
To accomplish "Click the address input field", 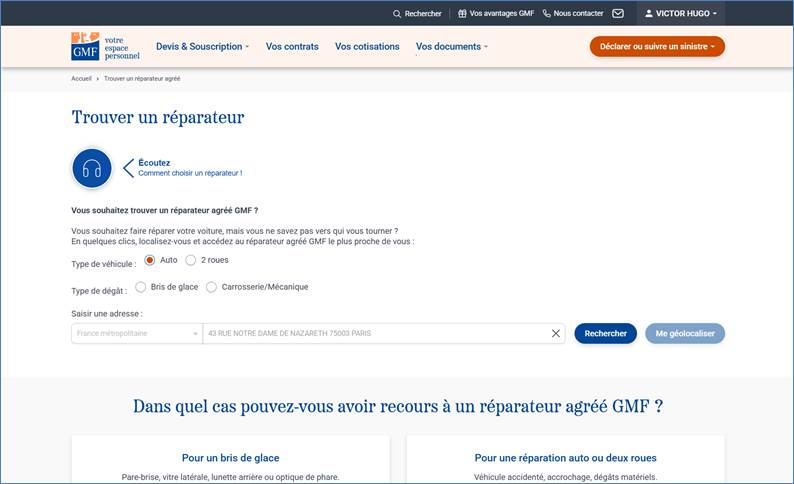I will [375, 333].
